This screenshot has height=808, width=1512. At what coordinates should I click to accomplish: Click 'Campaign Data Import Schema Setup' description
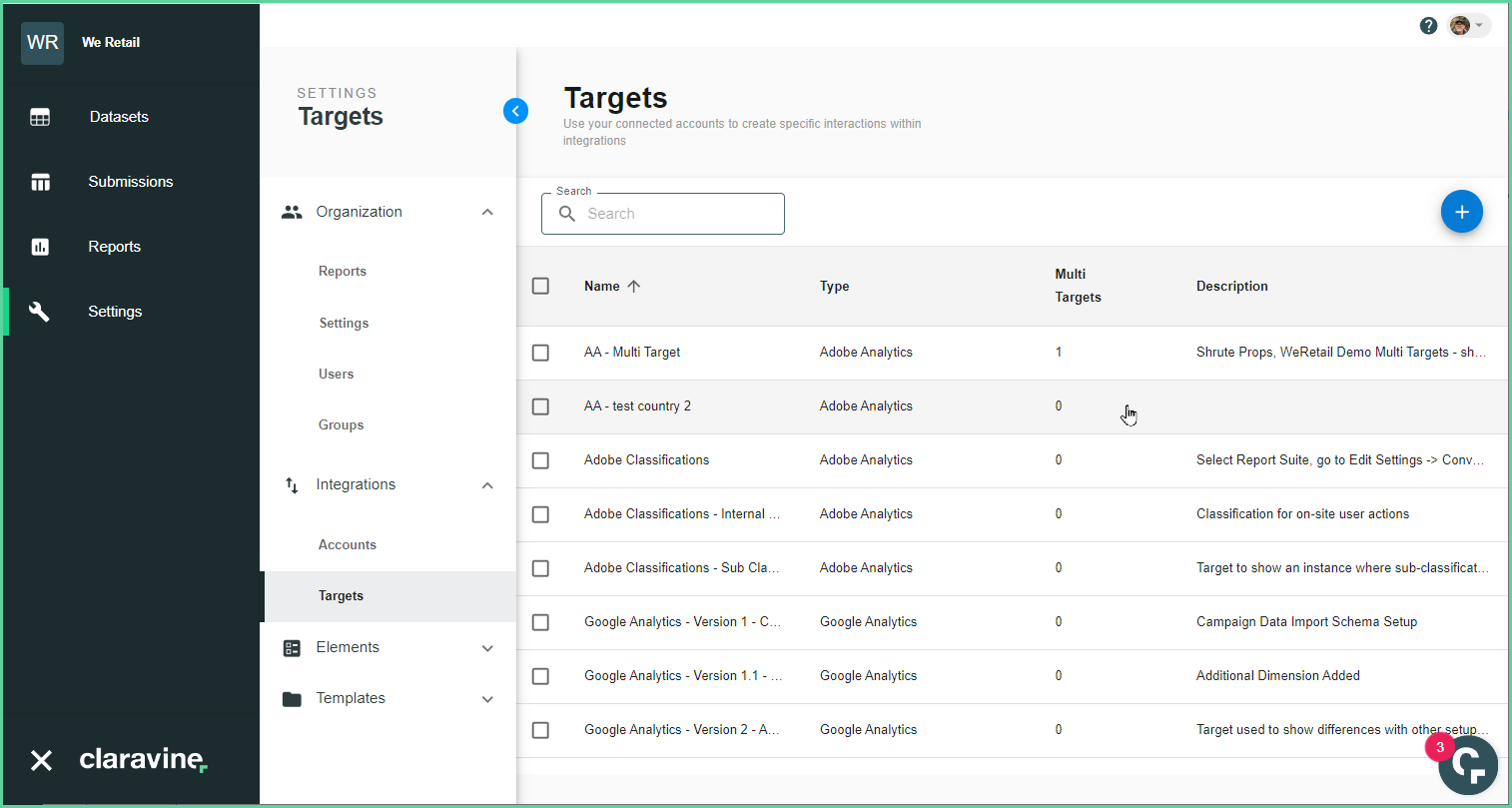pyautogui.click(x=1306, y=622)
